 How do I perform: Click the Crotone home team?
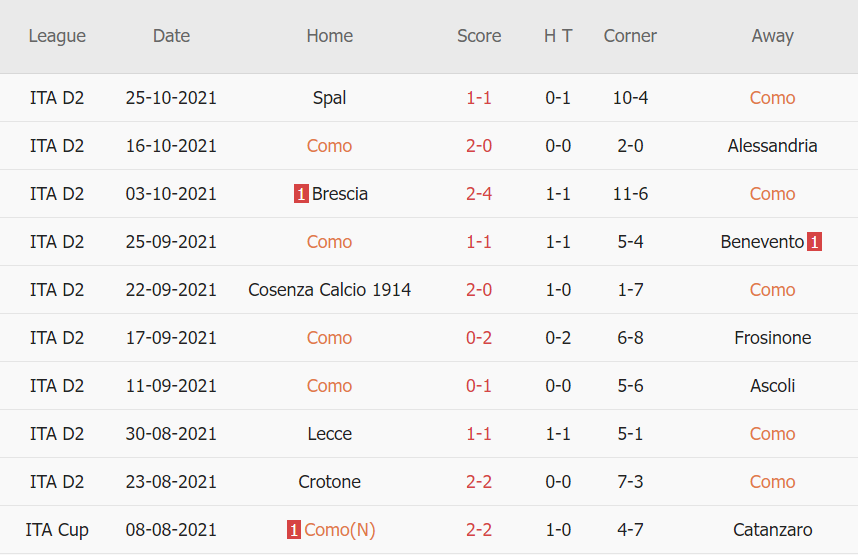point(329,482)
